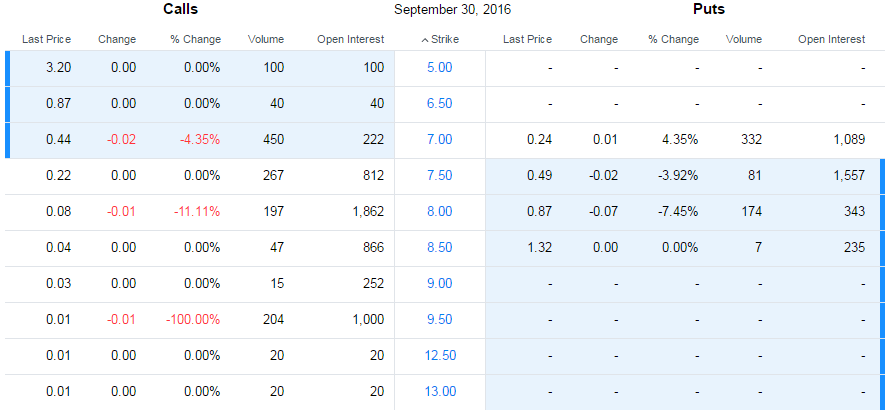This screenshot has height=416, width=889.
Task: Sort by Puts Open Interest column header
Action: tap(832, 40)
